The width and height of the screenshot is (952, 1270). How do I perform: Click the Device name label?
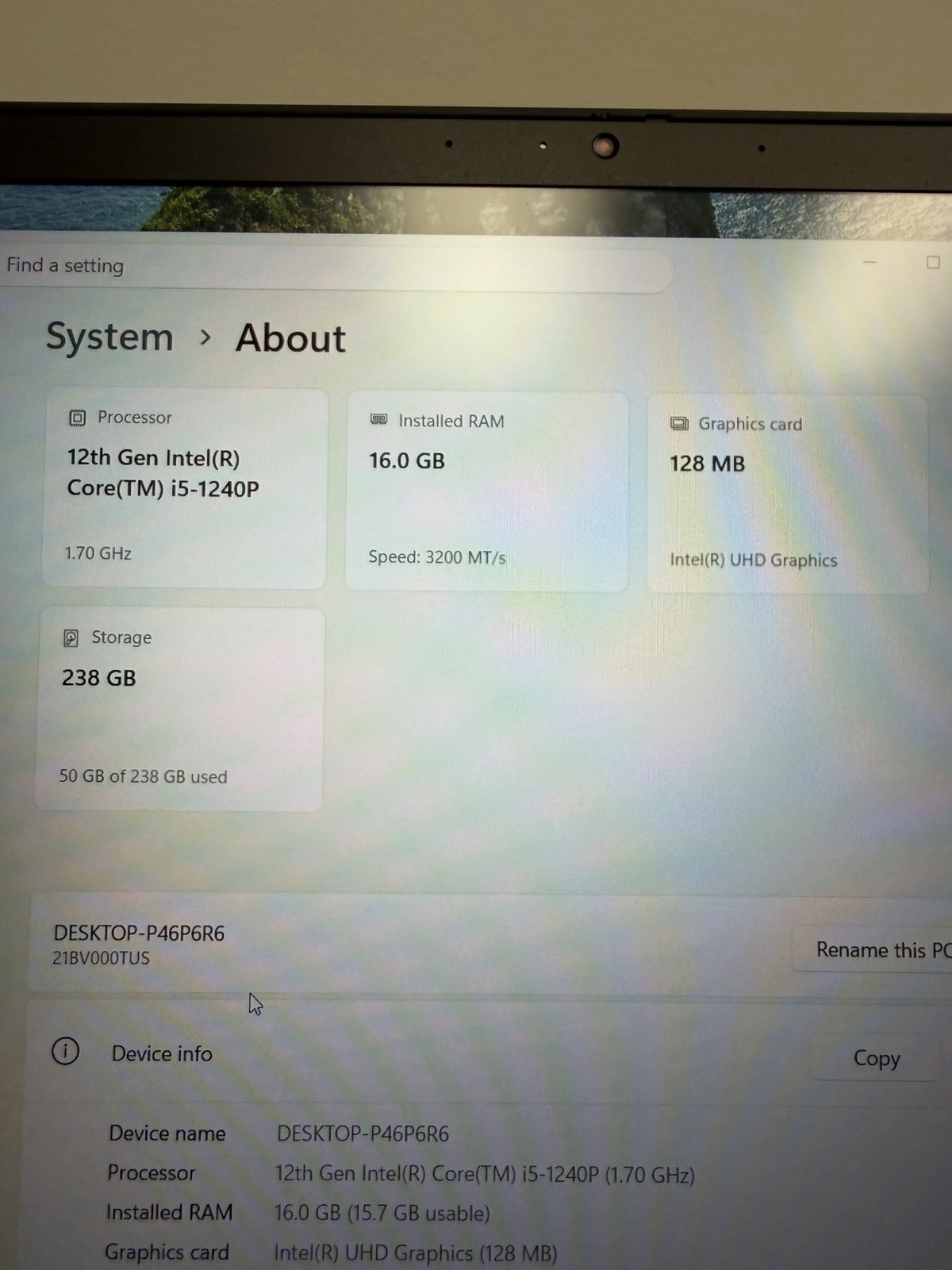(x=167, y=1133)
